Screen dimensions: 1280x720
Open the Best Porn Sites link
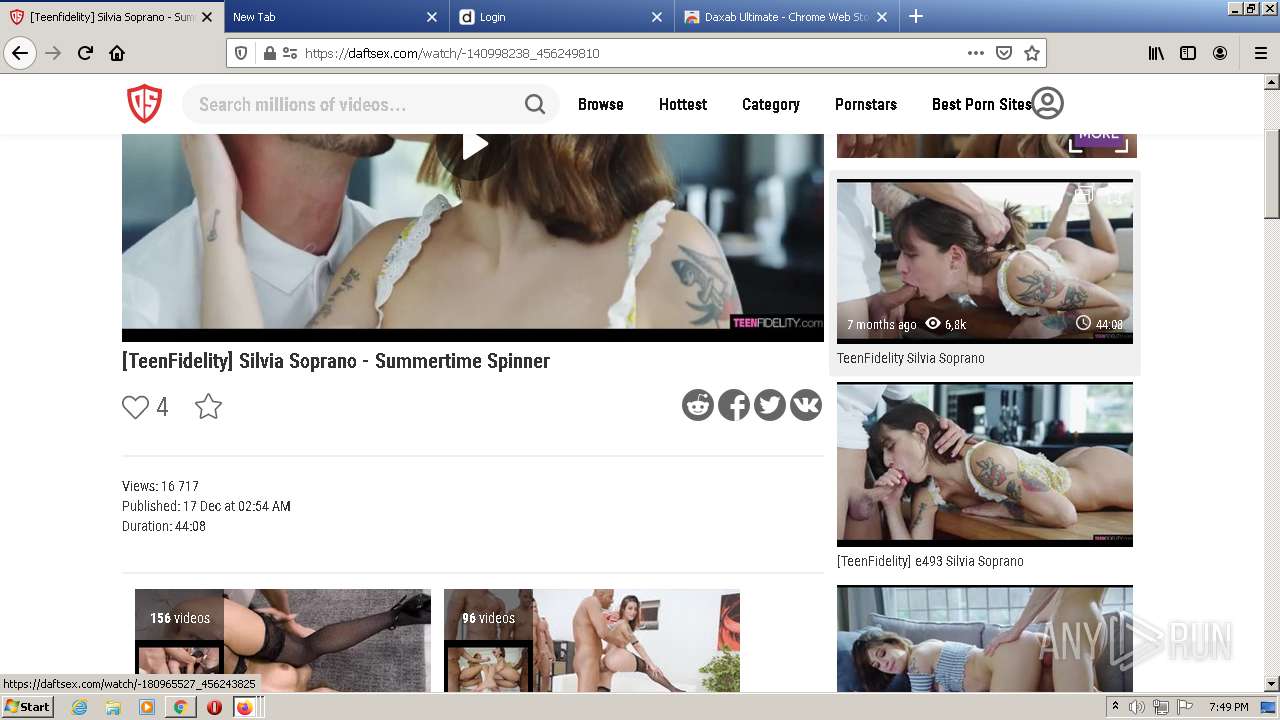pyautogui.click(x=981, y=104)
